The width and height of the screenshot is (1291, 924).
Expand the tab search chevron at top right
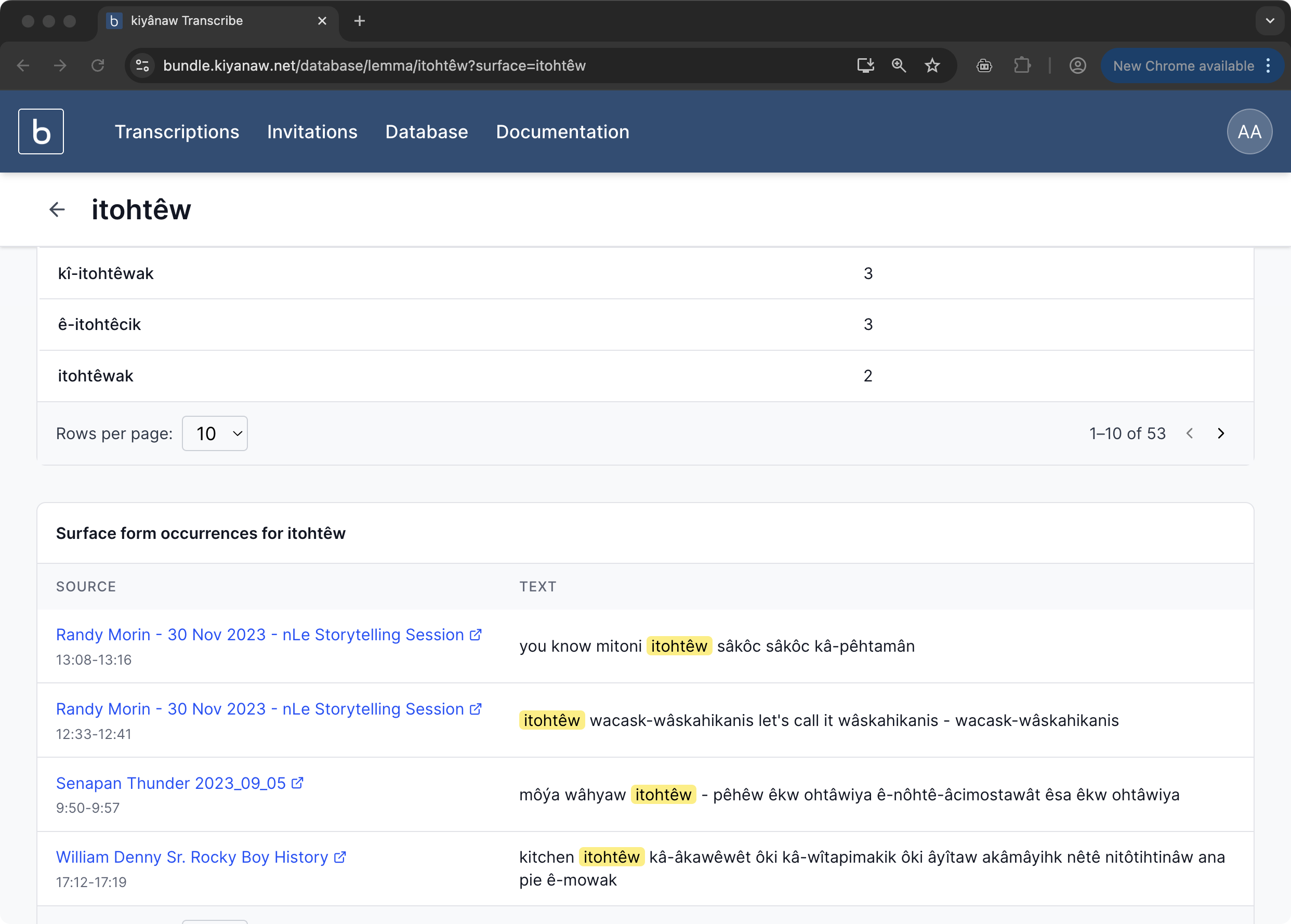click(x=1269, y=21)
